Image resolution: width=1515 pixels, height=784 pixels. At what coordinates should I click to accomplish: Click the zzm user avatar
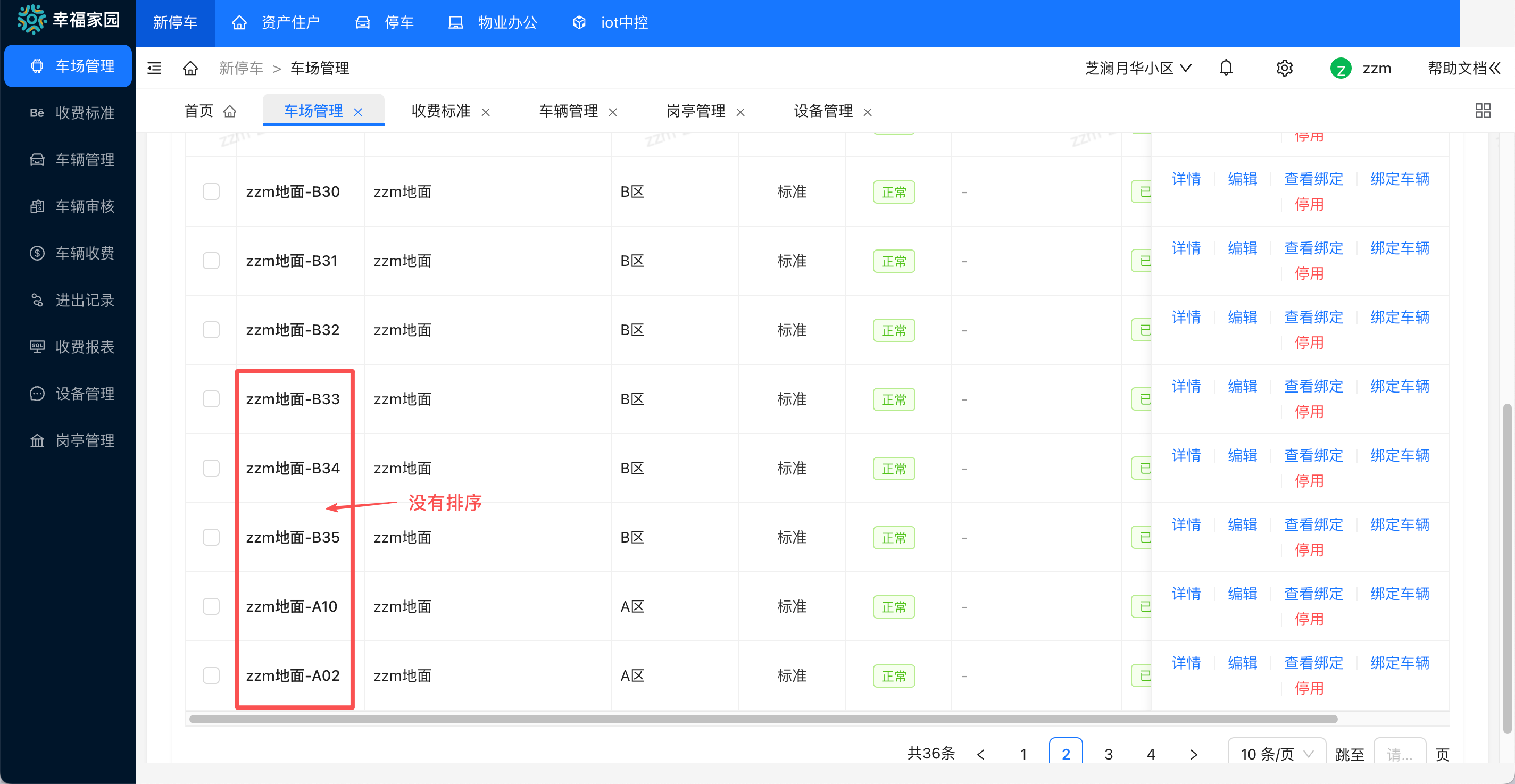tap(1341, 69)
